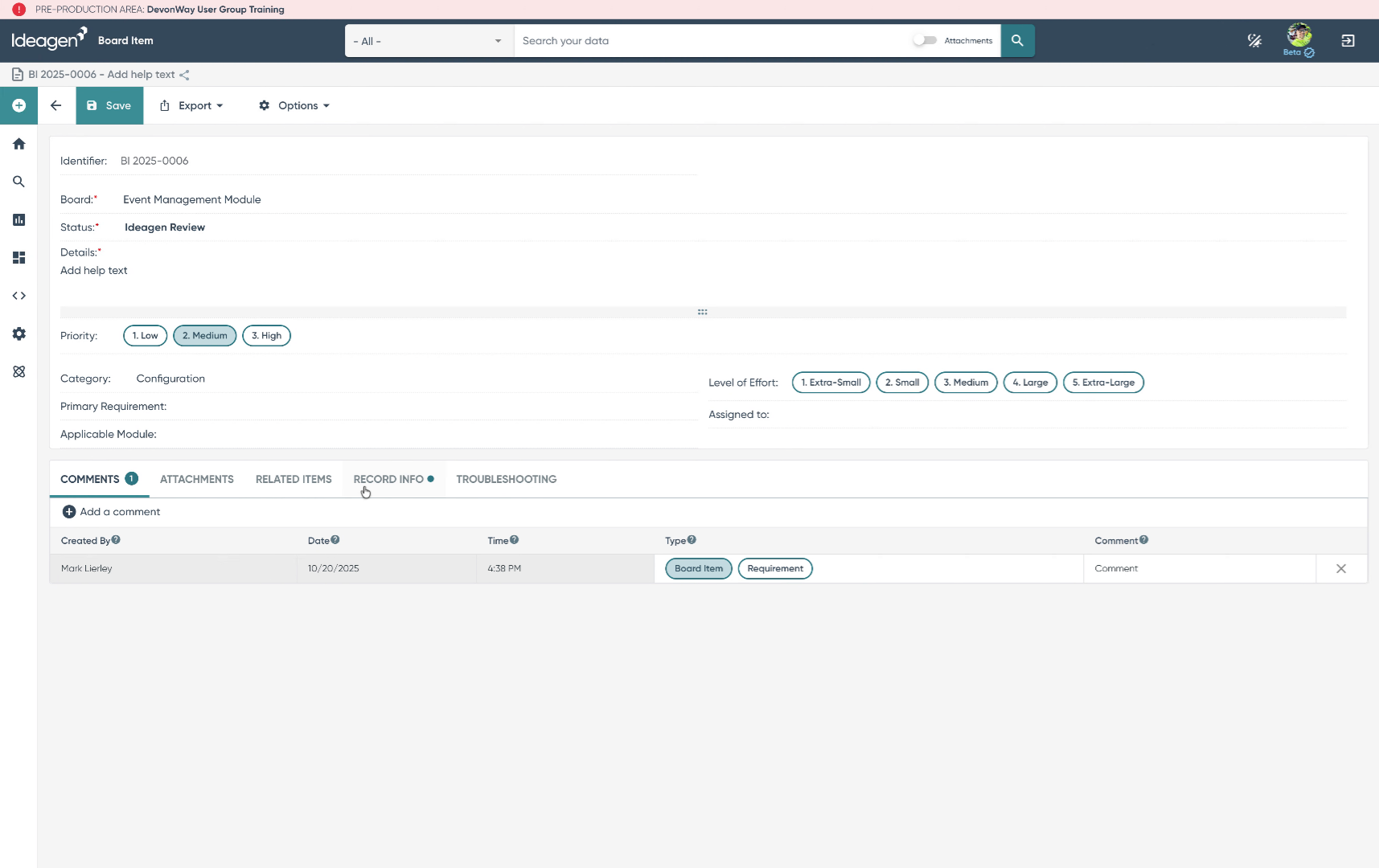
Task: Open Home from the sidebar
Action: click(x=18, y=144)
